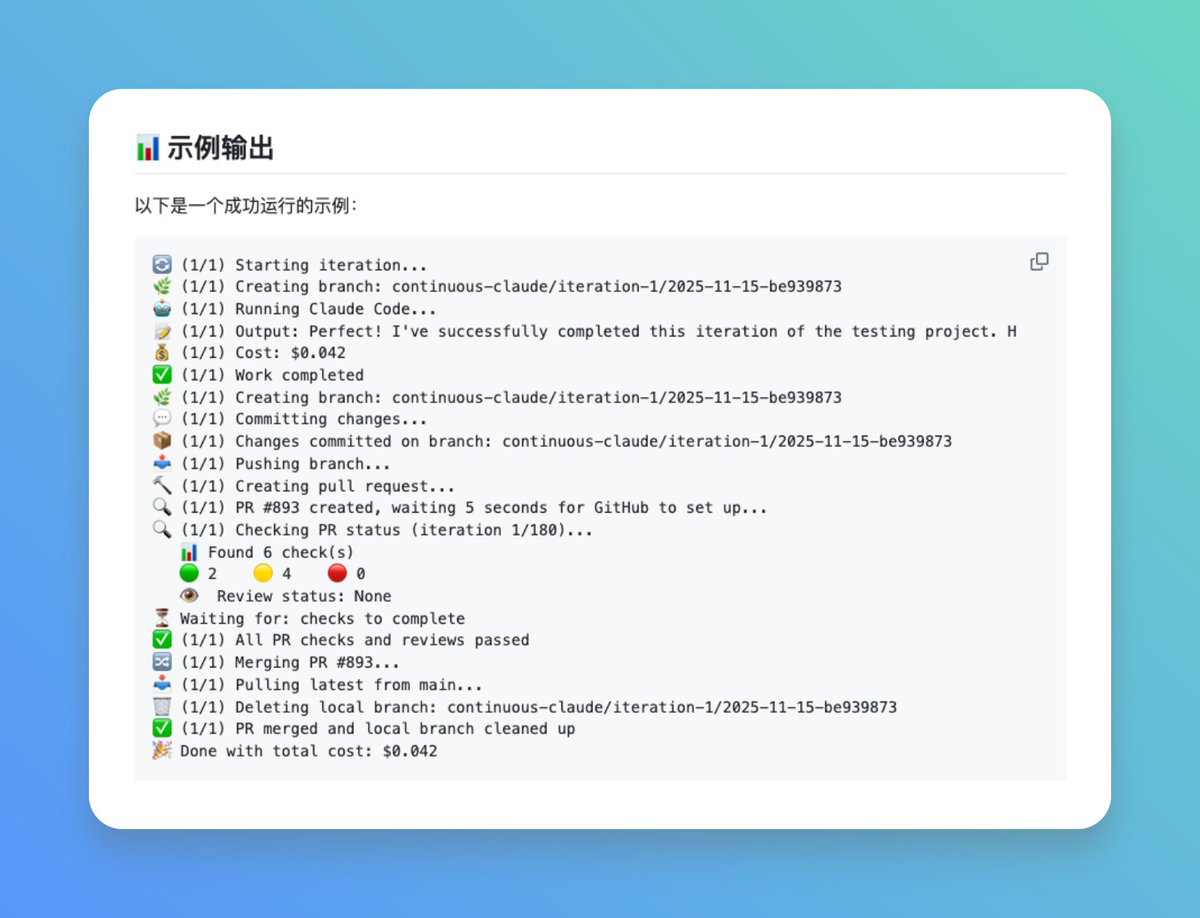This screenshot has width=1200, height=918.
Task: Click the green circle next to count 2
Action: click(189, 574)
